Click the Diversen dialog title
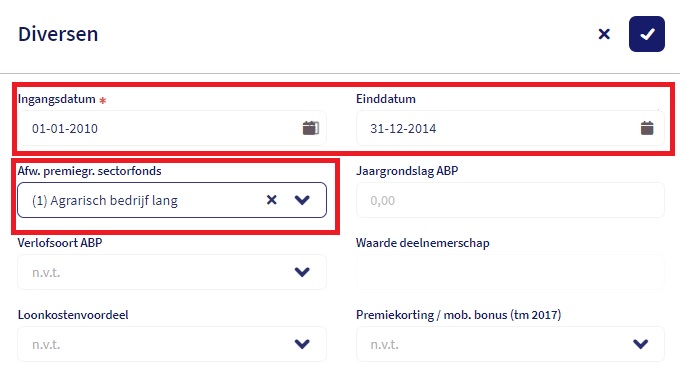Image resolution: width=687 pixels, height=385 pixels. (58, 34)
